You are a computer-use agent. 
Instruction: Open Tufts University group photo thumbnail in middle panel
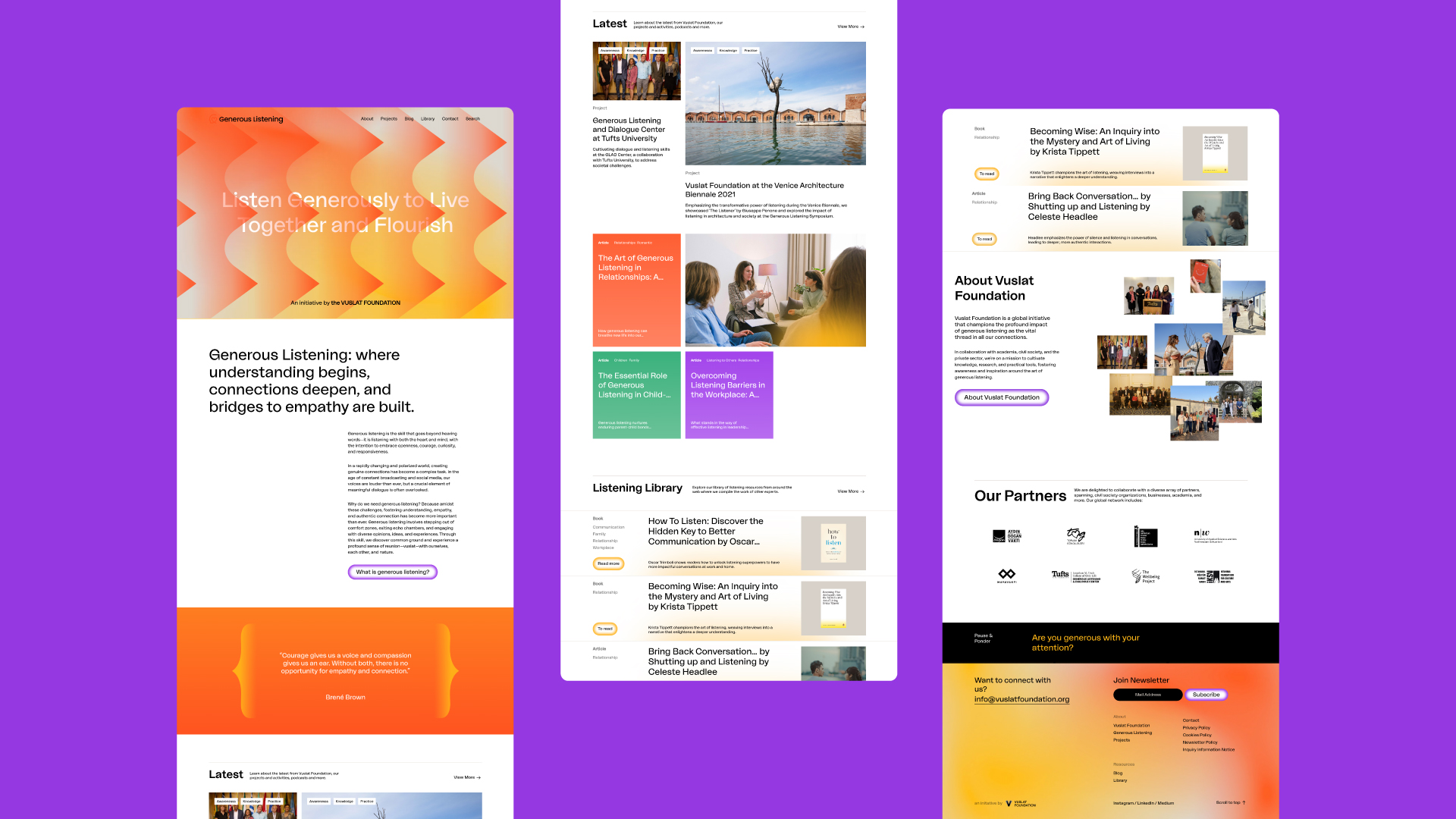(636, 71)
